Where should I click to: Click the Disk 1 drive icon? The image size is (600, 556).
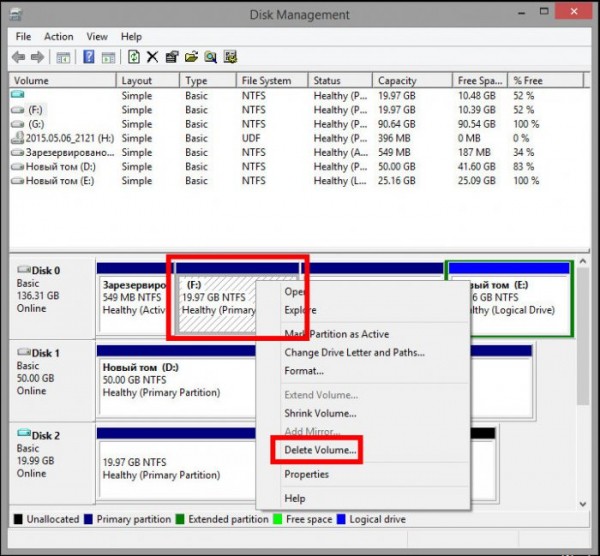(x=24, y=352)
